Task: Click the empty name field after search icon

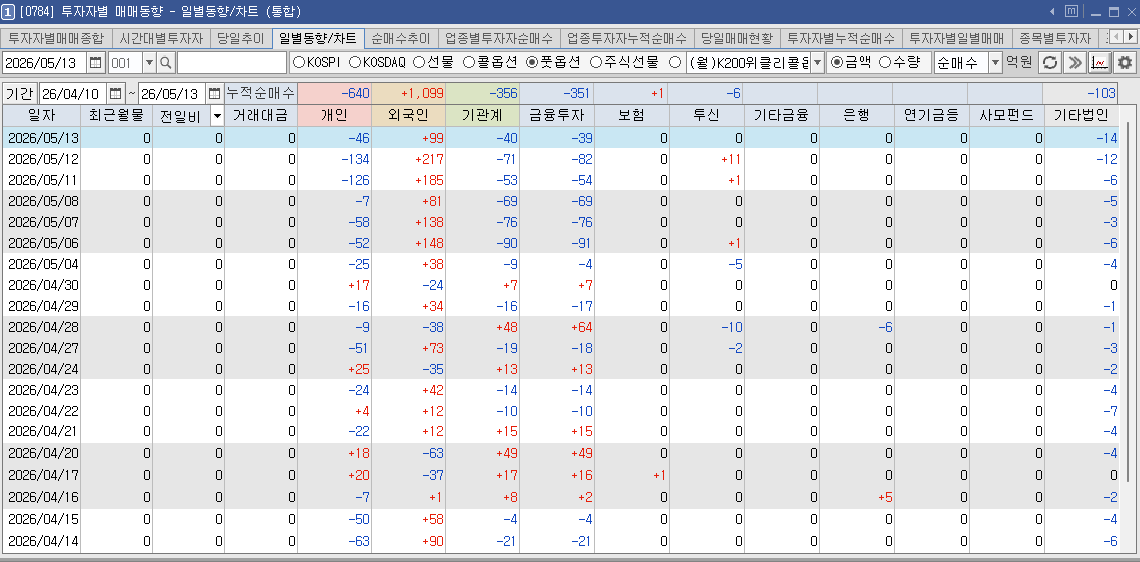Action: point(232,63)
